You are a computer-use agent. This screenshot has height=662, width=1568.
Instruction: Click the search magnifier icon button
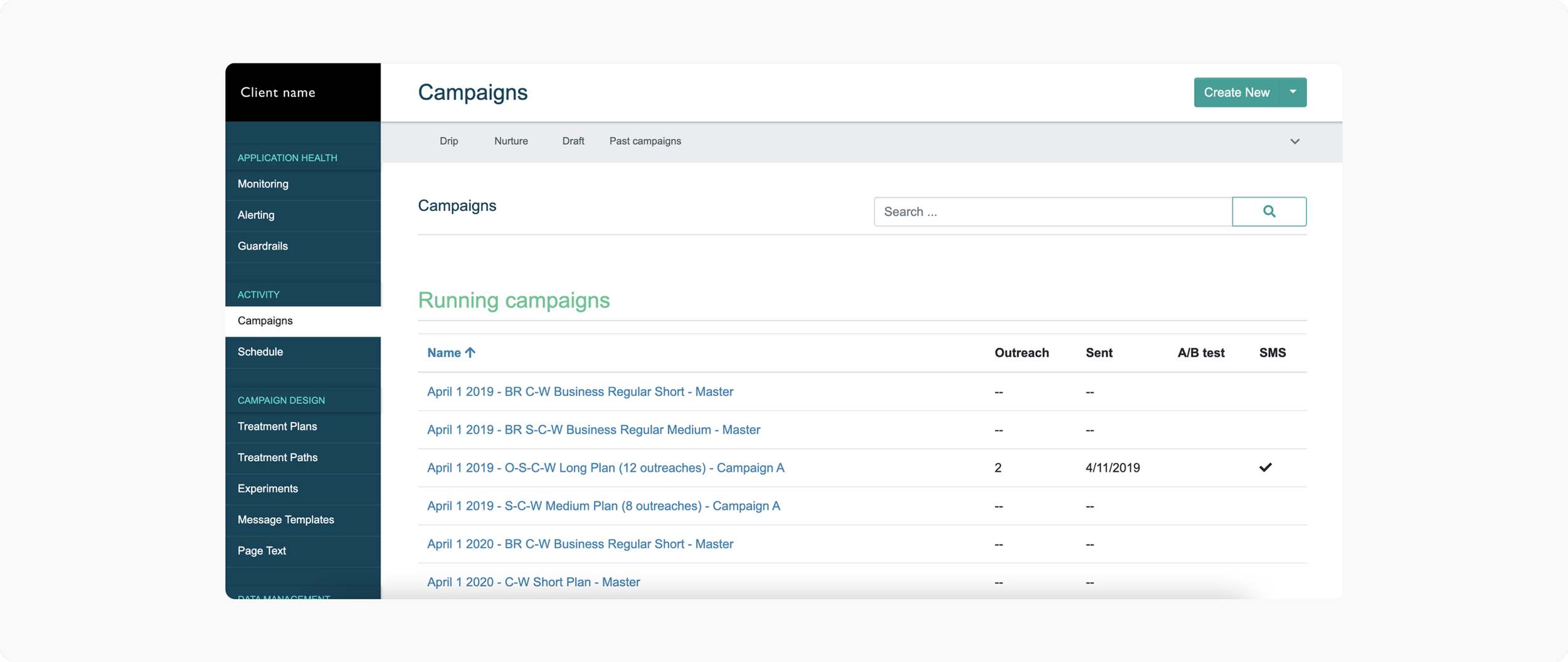pos(1269,211)
